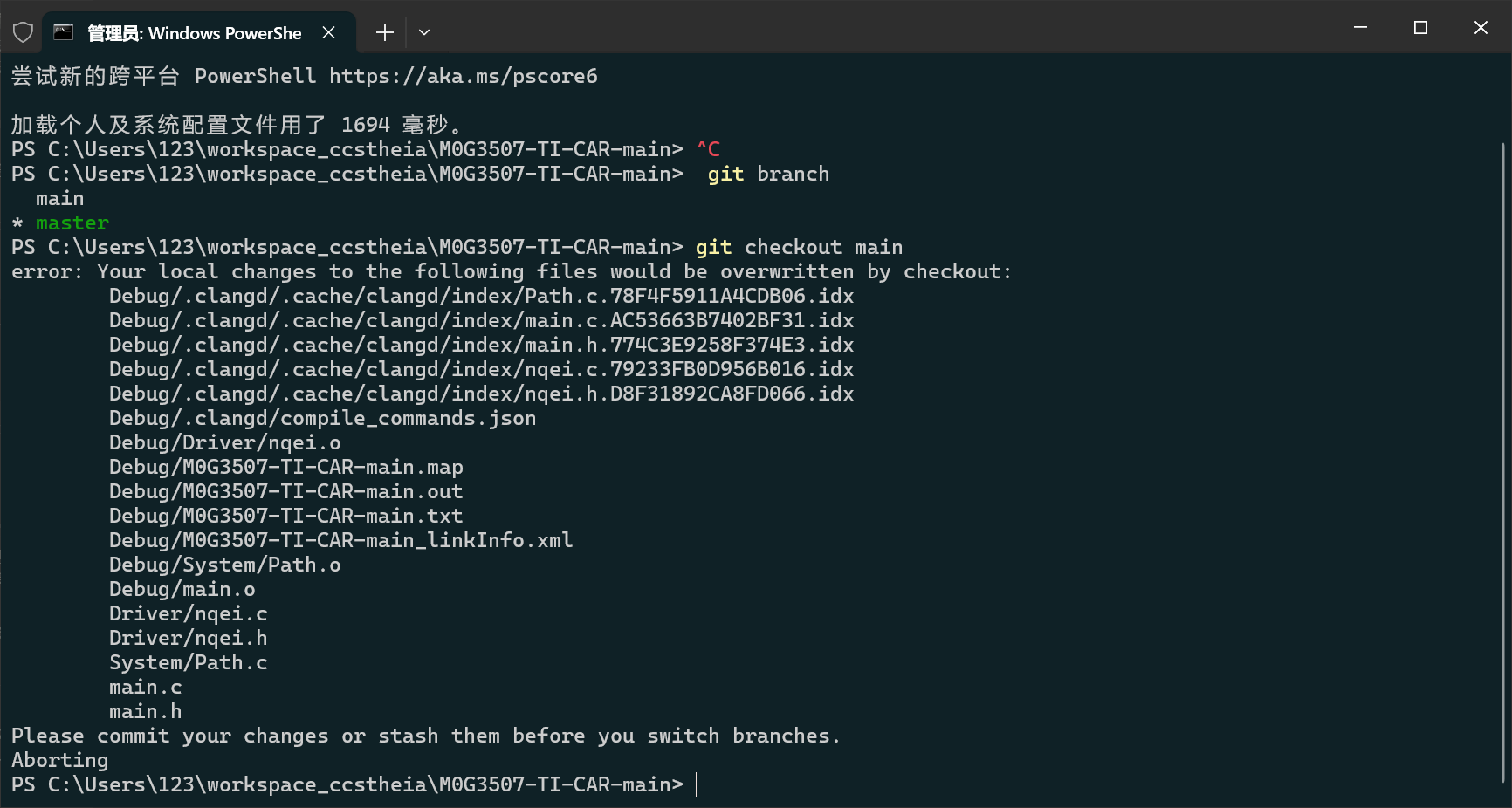Click the 'git branch' command text

pos(768,175)
